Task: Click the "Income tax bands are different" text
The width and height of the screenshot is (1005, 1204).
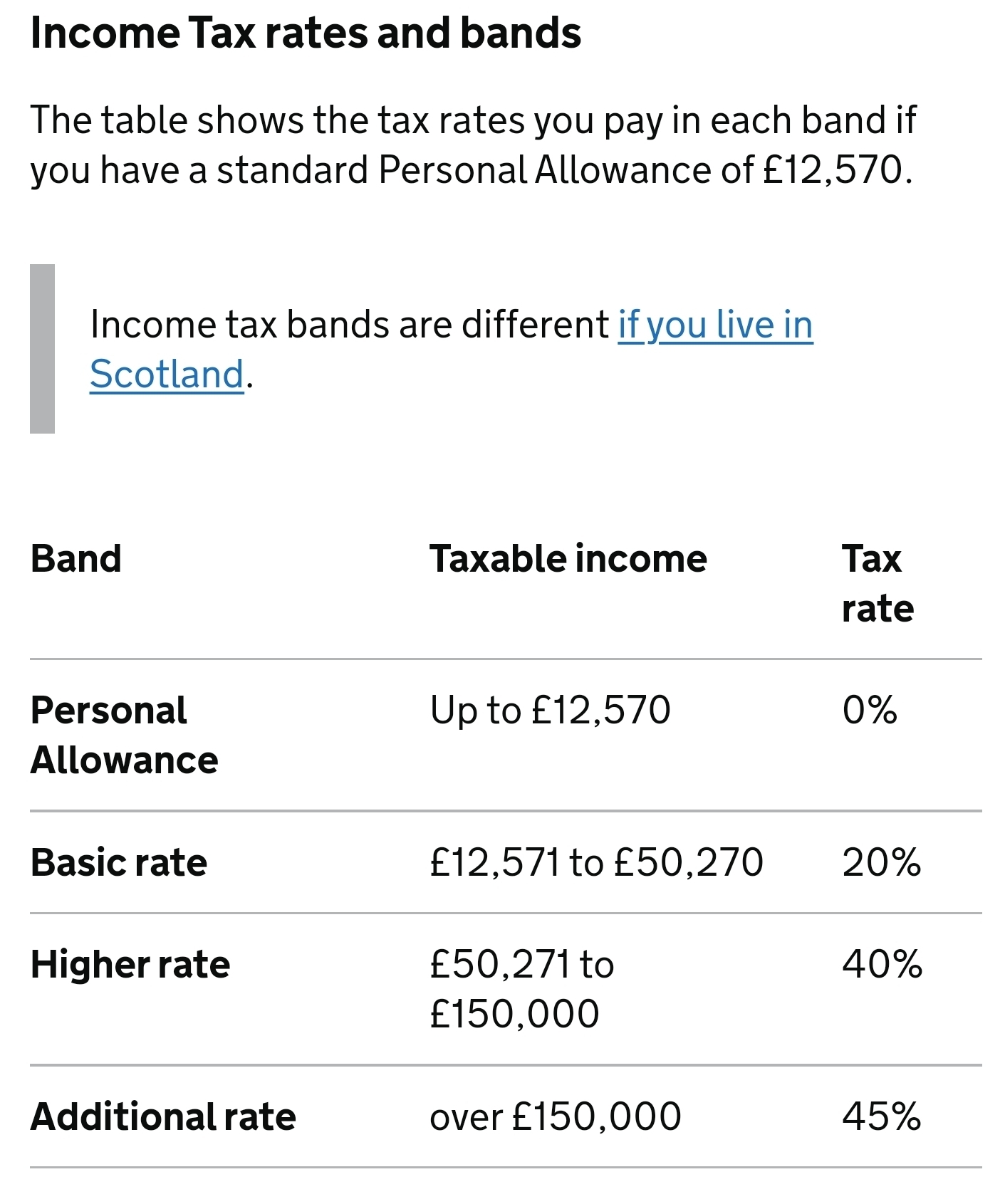Action: pos(349,325)
